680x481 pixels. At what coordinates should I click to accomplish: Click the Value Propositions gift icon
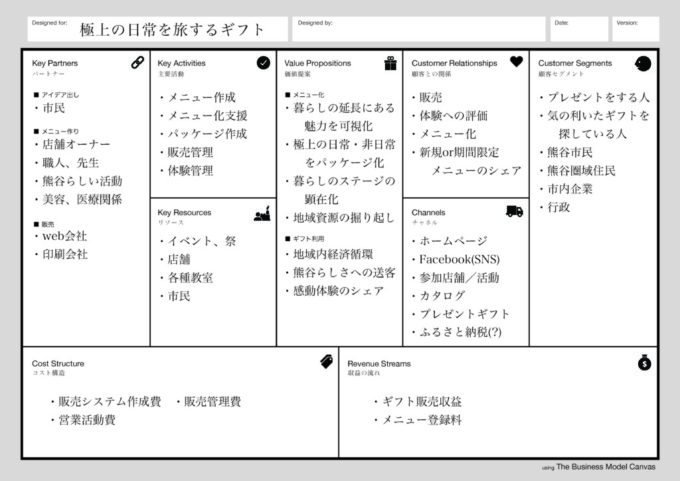(390, 62)
